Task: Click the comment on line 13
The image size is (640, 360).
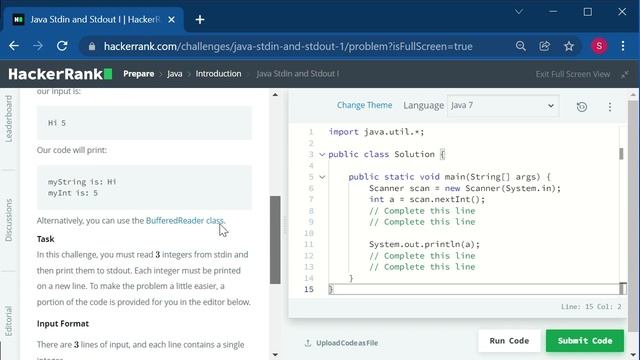Action: [422, 267]
